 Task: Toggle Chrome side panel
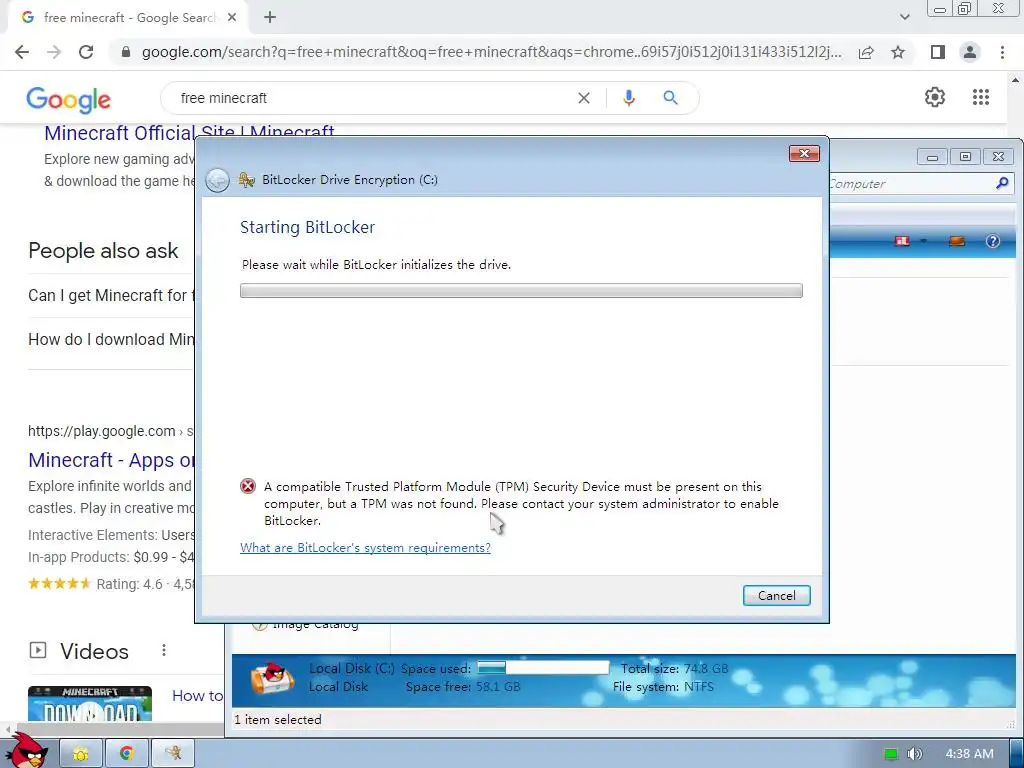tap(938, 52)
